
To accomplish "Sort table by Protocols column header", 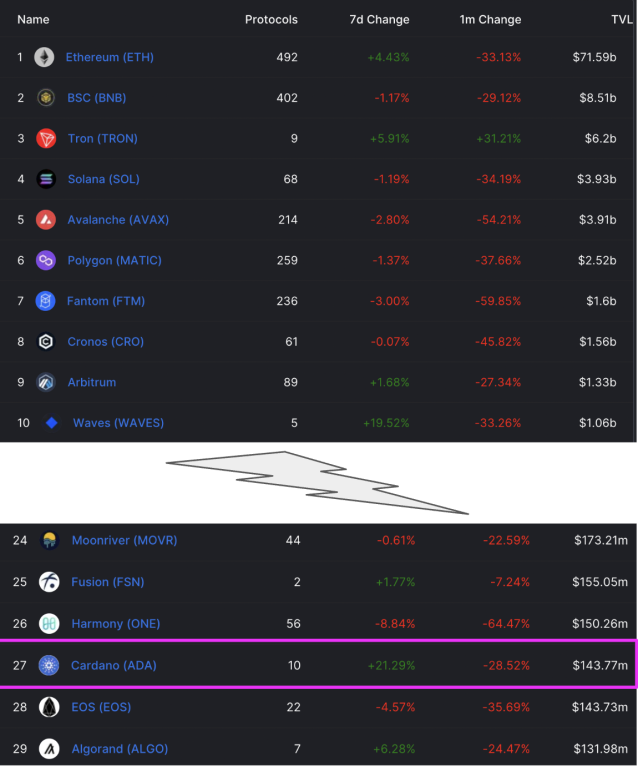I will pos(271,20).
